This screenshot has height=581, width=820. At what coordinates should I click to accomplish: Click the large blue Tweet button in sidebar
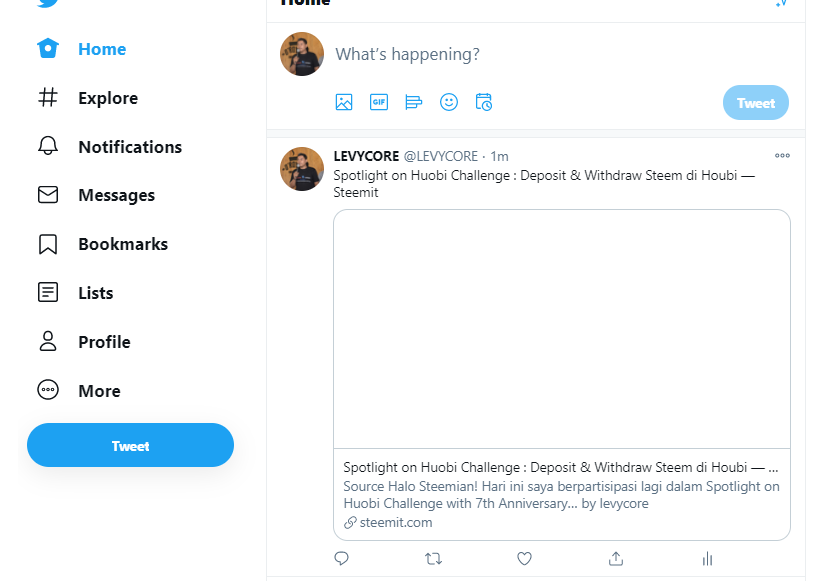[130, 445]
